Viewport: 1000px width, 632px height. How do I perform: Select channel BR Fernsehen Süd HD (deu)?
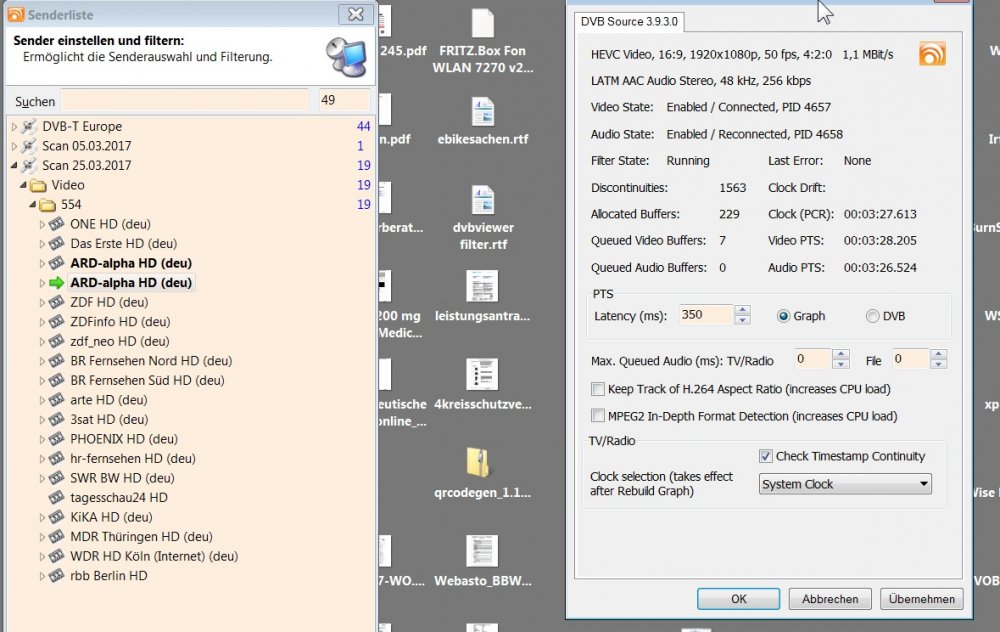click(147, 381)
